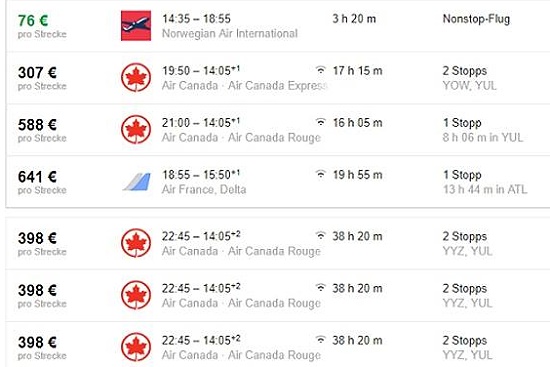The height and width of the screenshot is (367, 550).
Task: Open the 19:50 – 14:05 Air Canada Express flight
Action: click(x=278, y=78)
